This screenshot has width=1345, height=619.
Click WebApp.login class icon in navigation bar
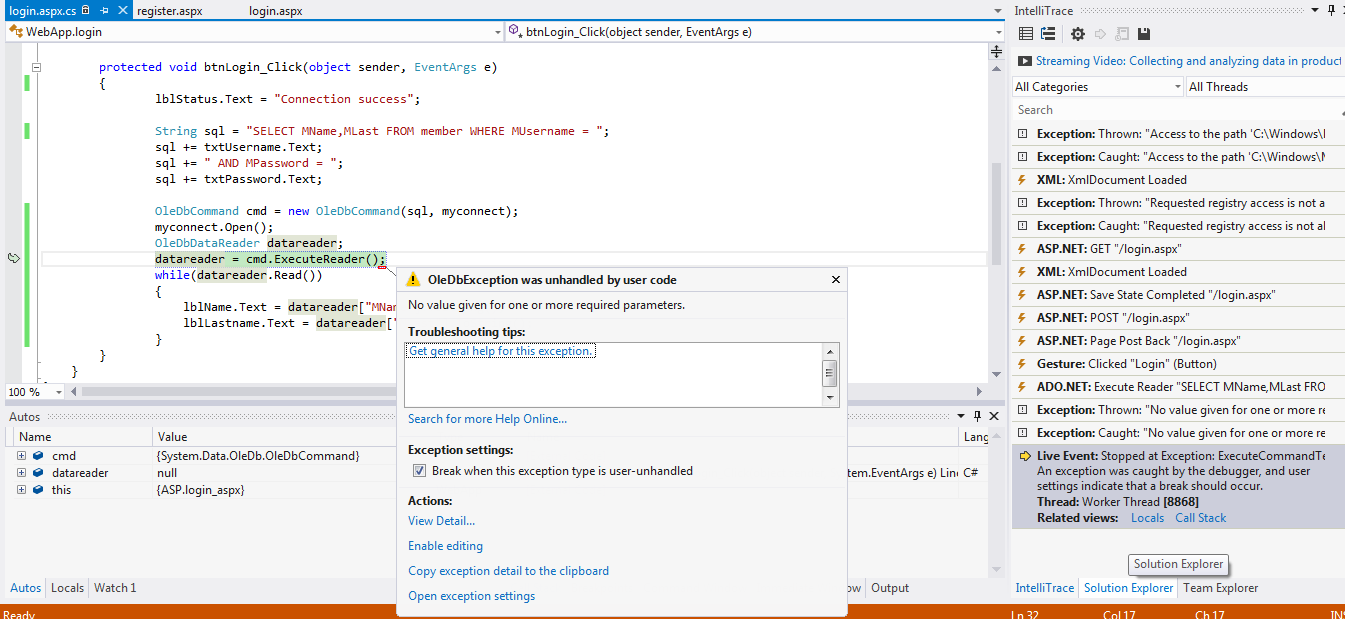tap(16, 32)
